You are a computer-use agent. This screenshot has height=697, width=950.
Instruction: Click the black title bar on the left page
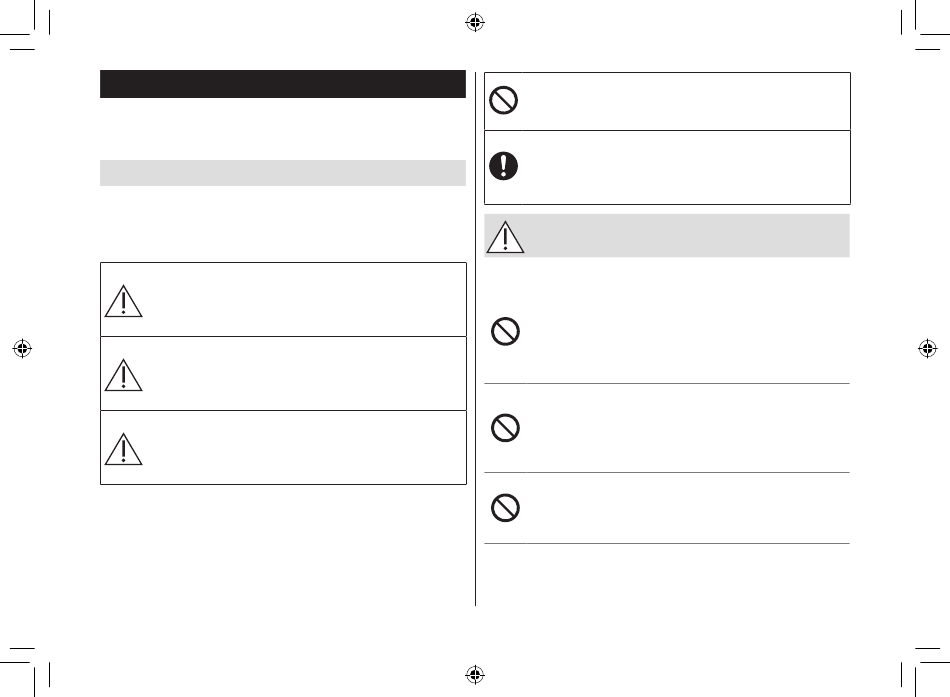point(283,84)
